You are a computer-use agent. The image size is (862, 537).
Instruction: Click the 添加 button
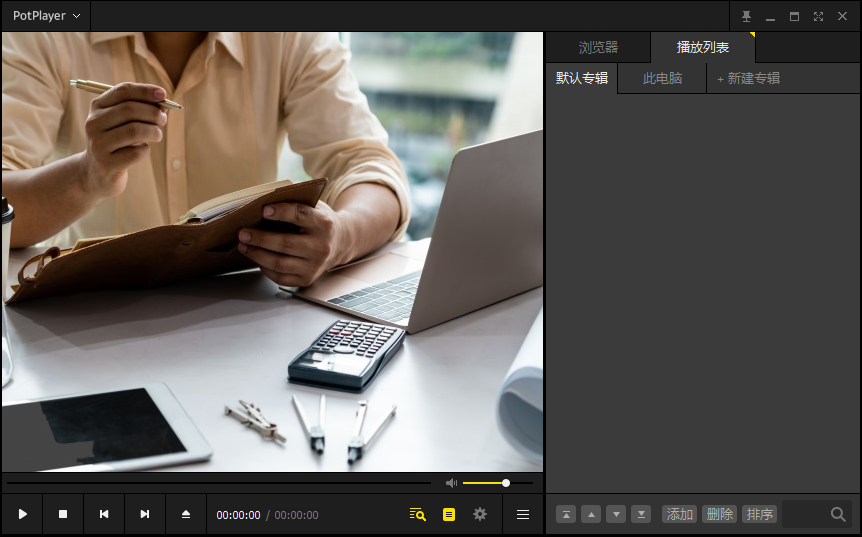click(679, 514)
